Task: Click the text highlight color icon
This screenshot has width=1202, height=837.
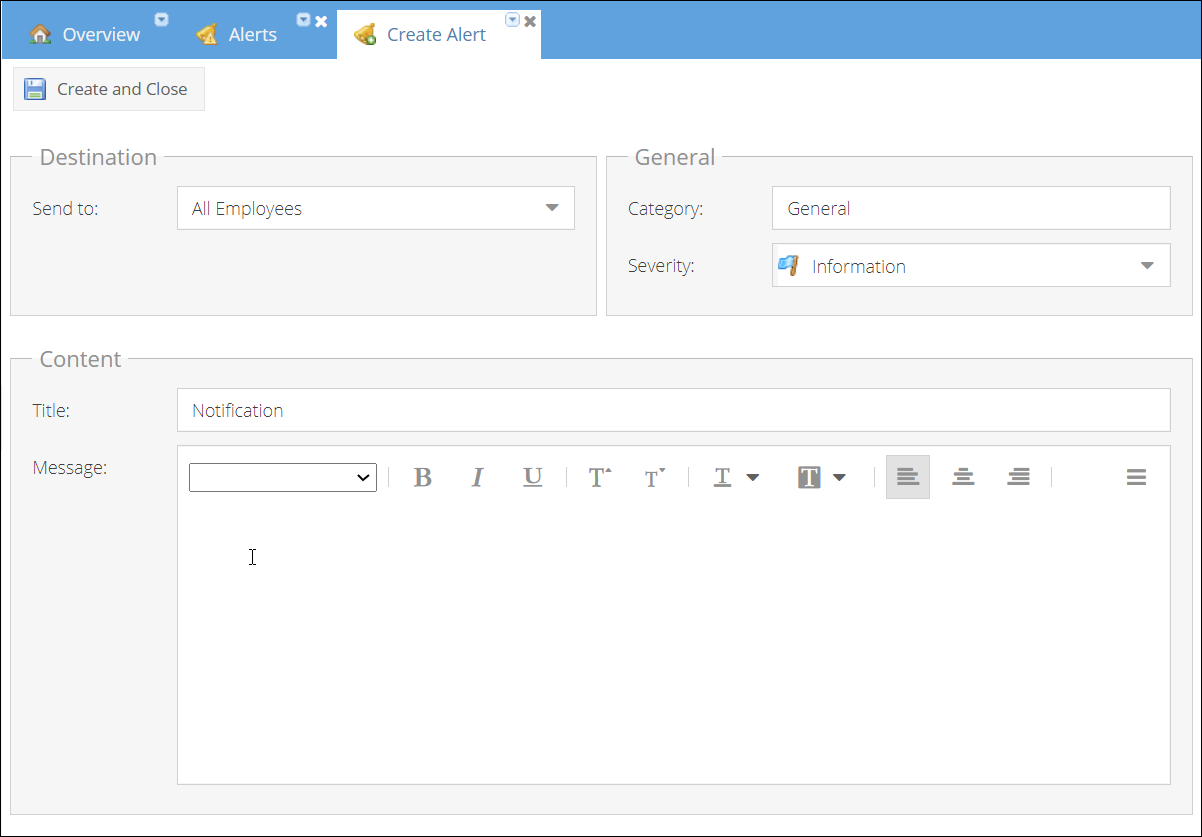Action: [x=809, y=477]
